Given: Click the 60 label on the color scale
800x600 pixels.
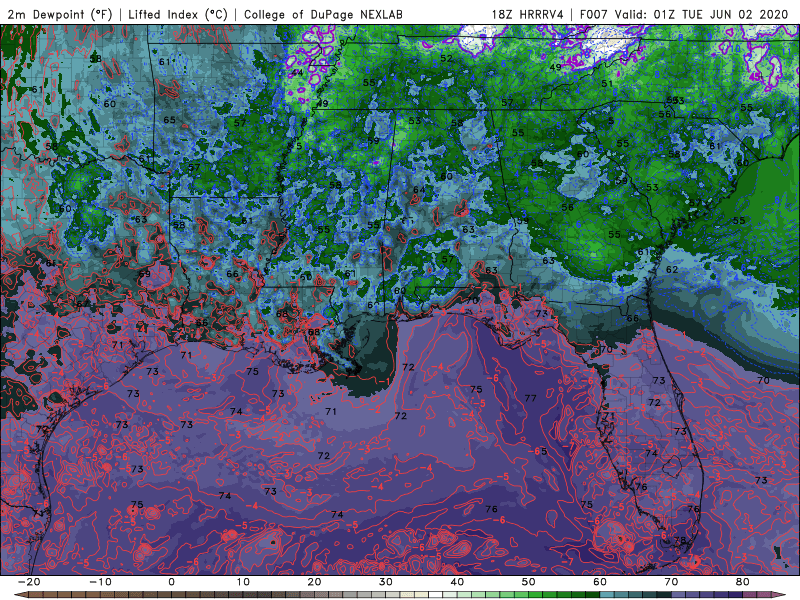Looking at the screenshot, I should pos(600,582).
